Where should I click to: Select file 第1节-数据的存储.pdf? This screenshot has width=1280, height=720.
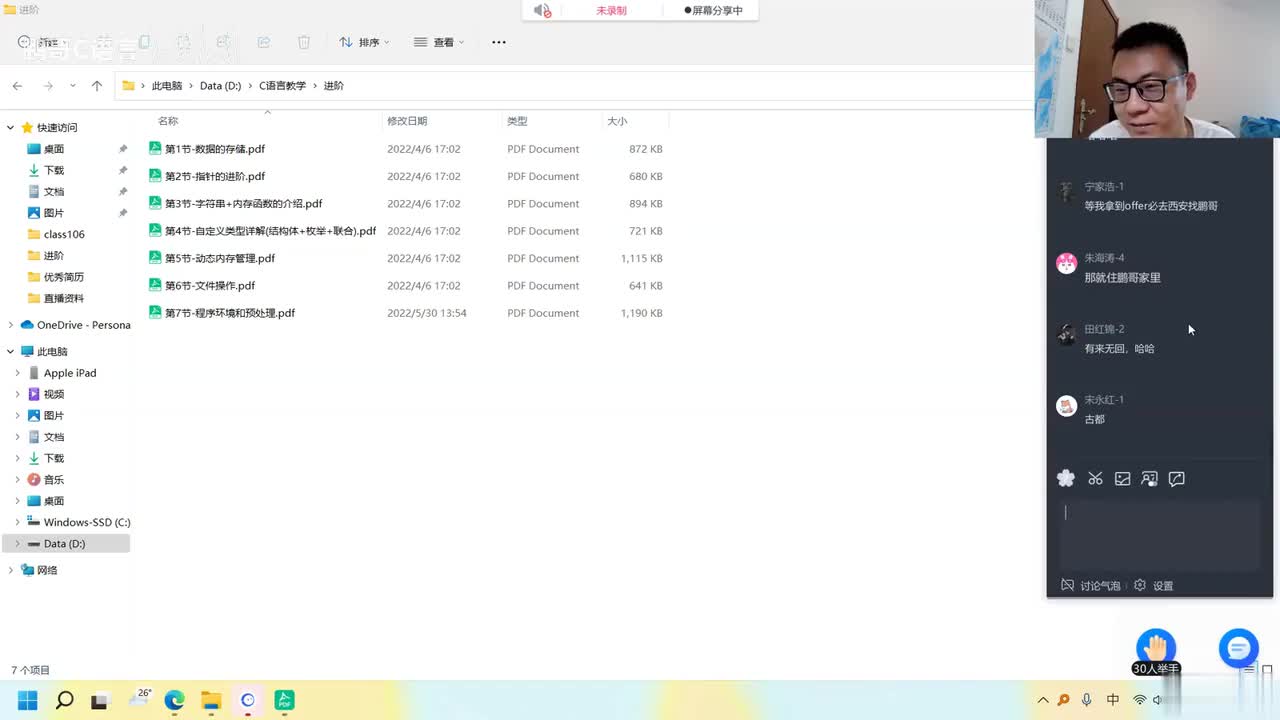[x=214, y=149]
